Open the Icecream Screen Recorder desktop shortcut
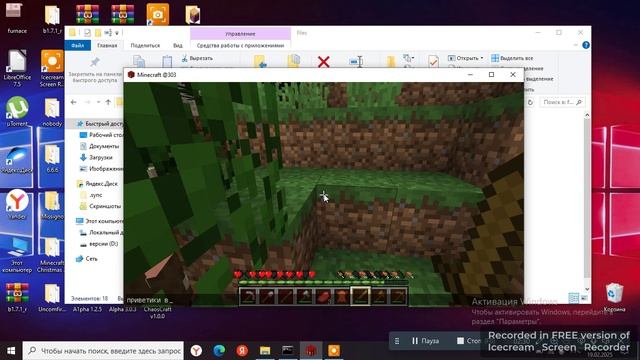The height and width of the screenshot is (360, 640). coord(52,68)
